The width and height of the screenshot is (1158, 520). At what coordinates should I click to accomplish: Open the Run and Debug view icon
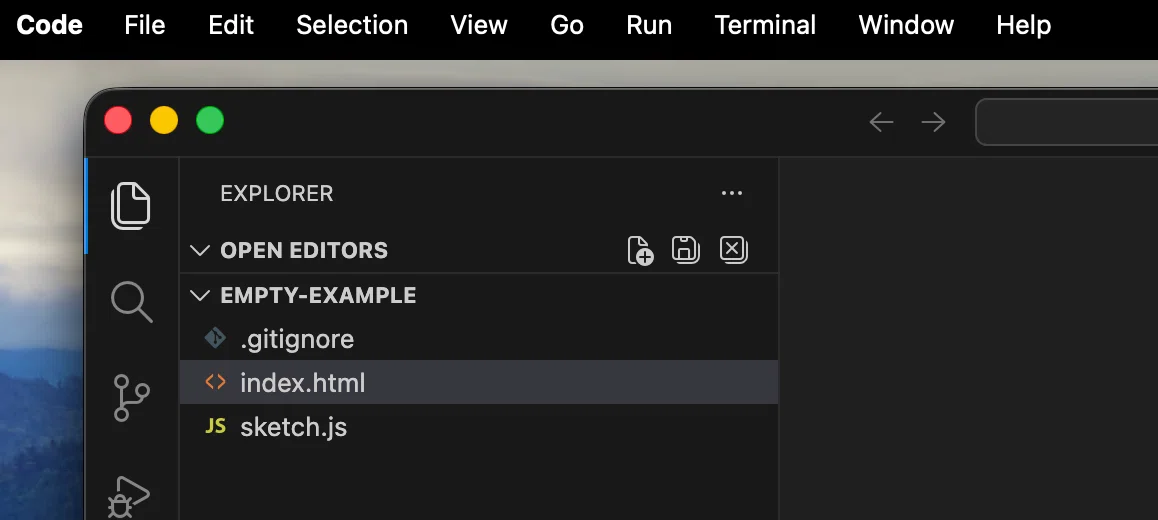129,497
